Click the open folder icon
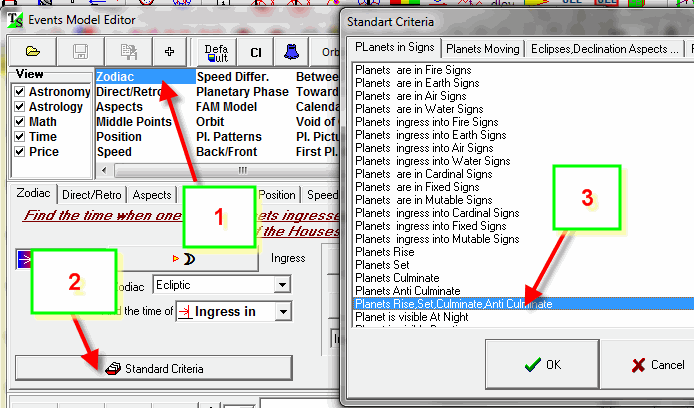This screenshot has height=408, width=694. [33, 50]
